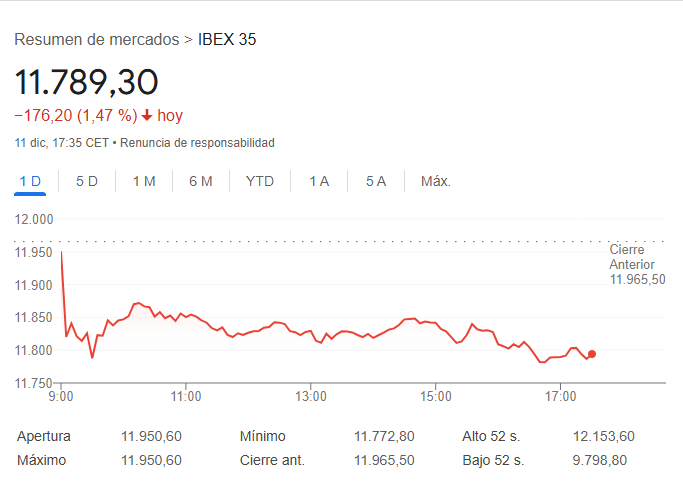
Task: Click the 17:00 time axis marker
Action: (x=560, y=396)
